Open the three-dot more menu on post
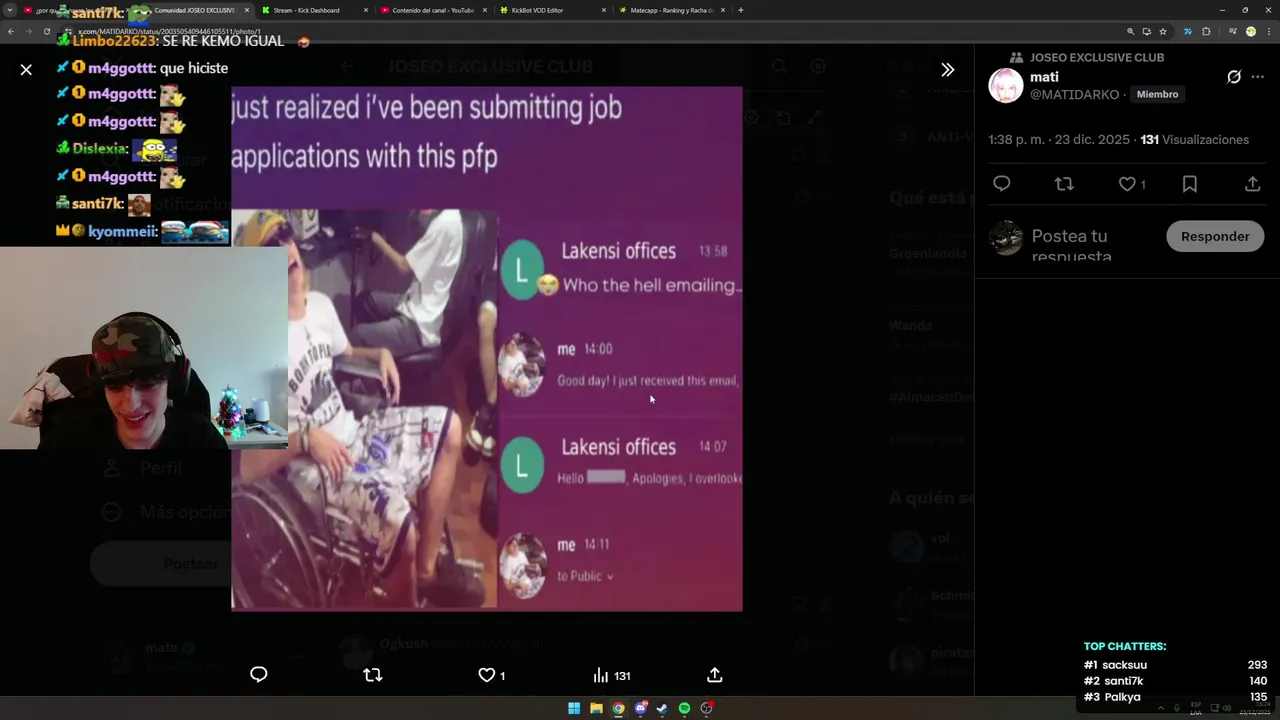The image size is (1280, 720). [1258, 77]
